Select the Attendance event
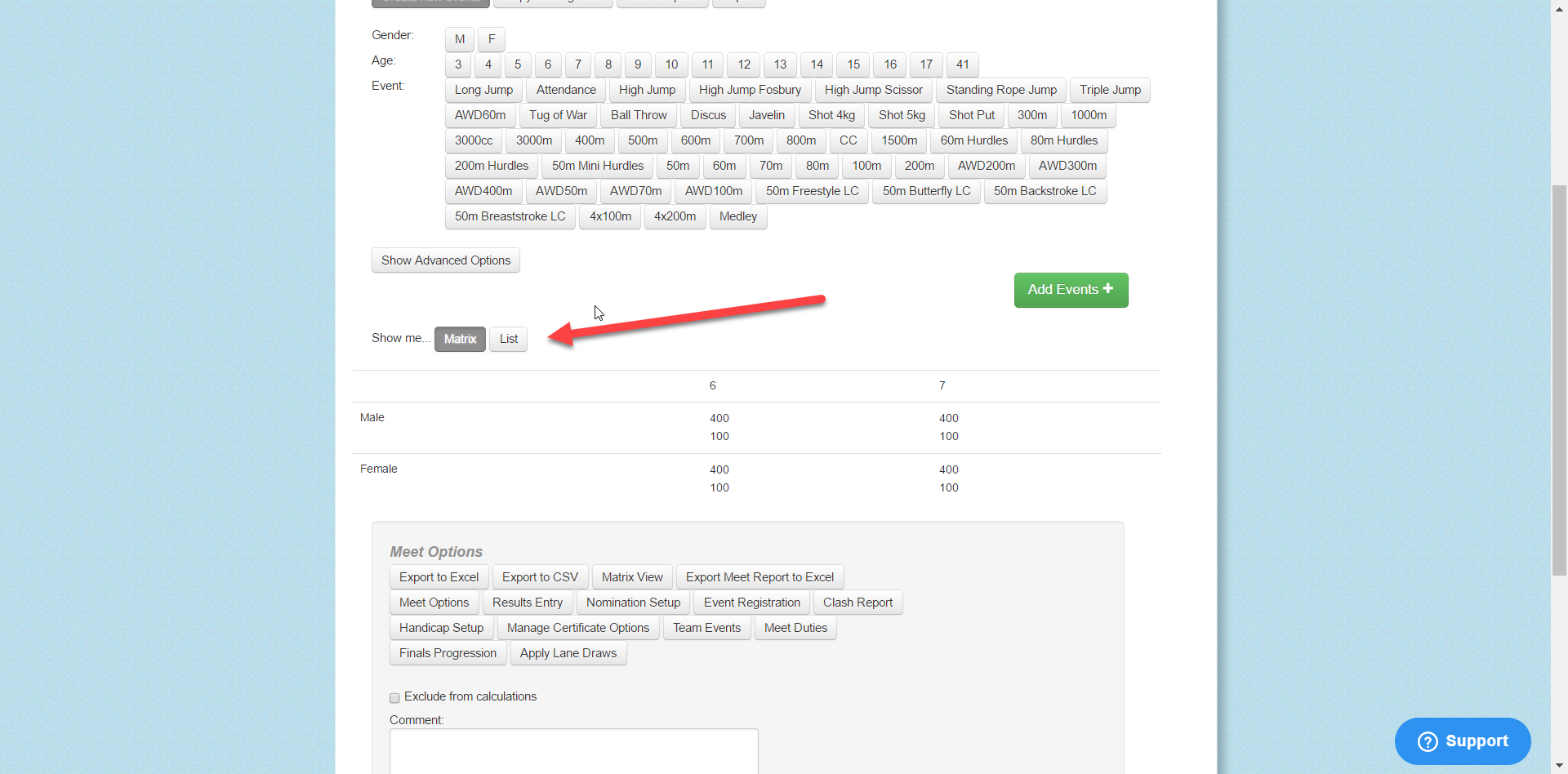 coord(566,90)
